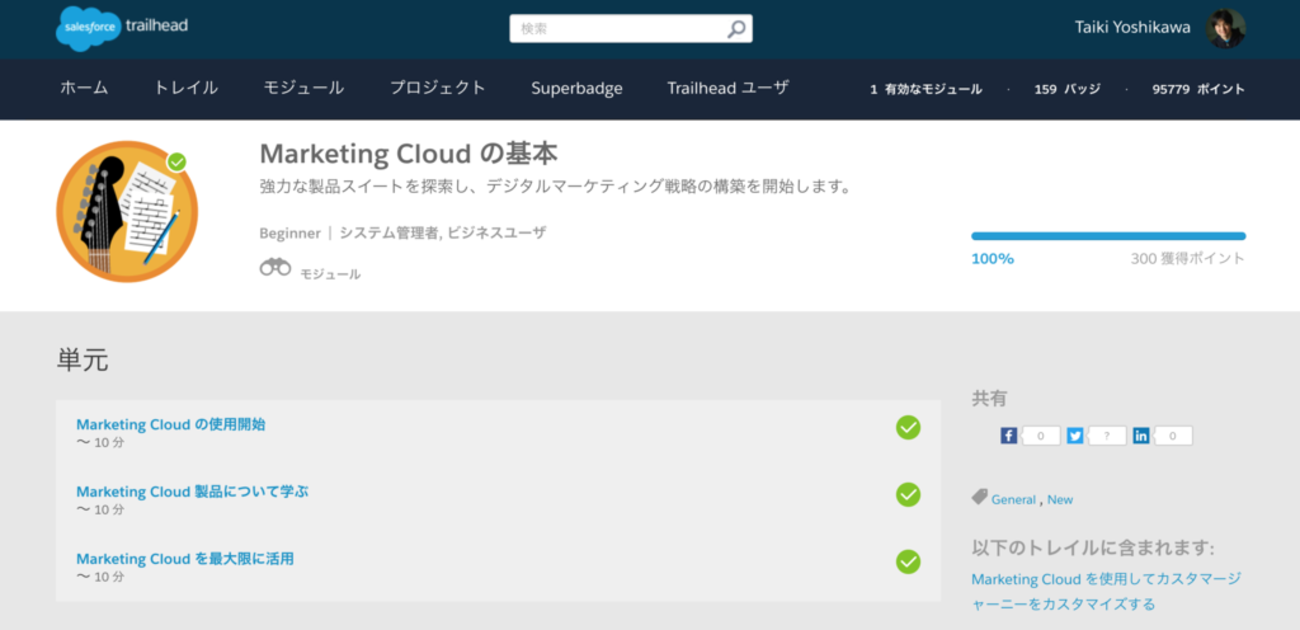
Task: Click the 159 バッジ counter
Action: coord(1067,89)
